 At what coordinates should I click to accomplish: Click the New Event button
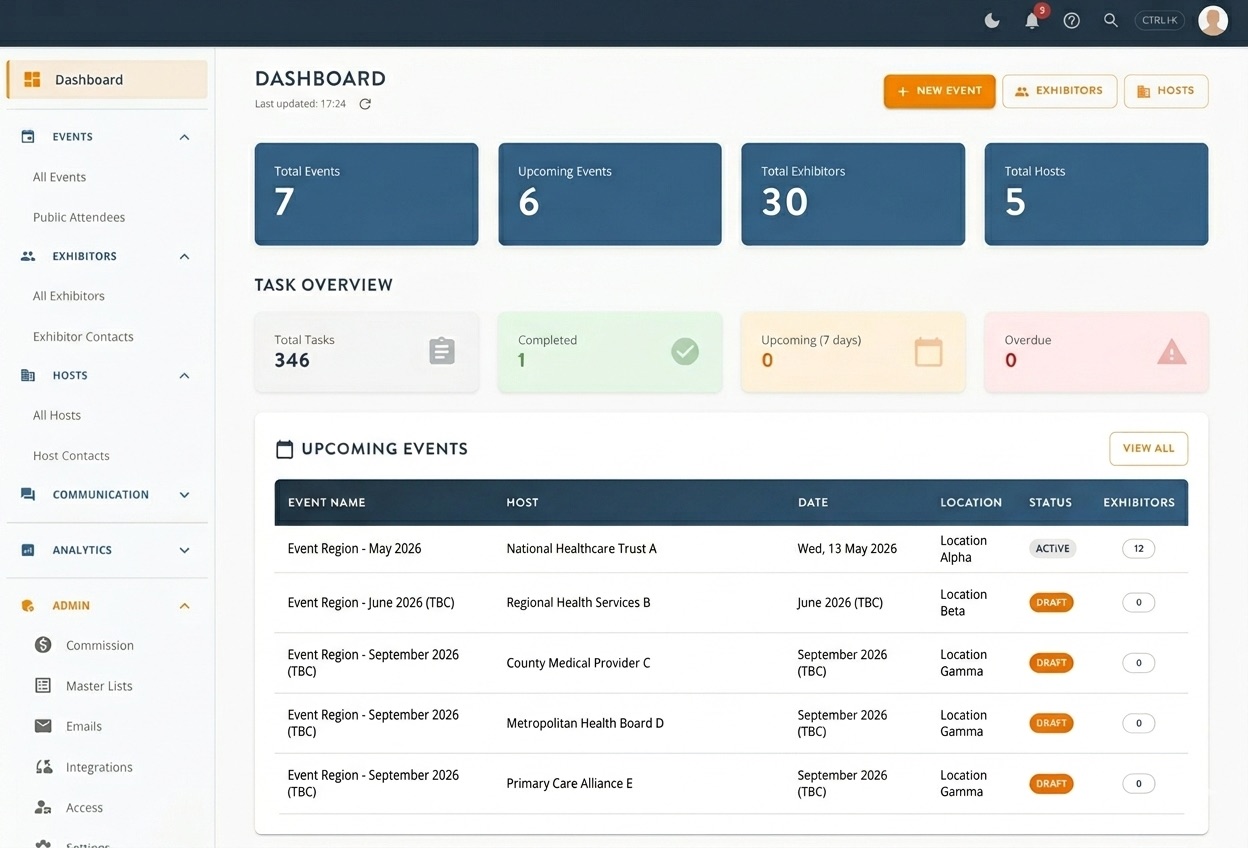click(x=939, y=91)
